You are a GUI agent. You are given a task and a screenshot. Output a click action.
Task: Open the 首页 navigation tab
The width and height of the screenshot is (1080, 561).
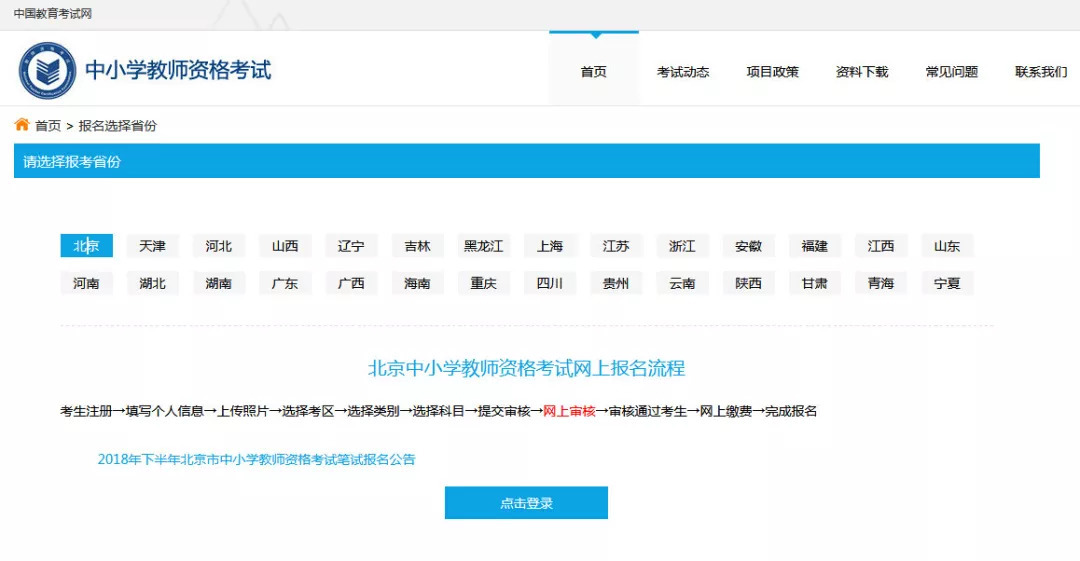point(593,72)
